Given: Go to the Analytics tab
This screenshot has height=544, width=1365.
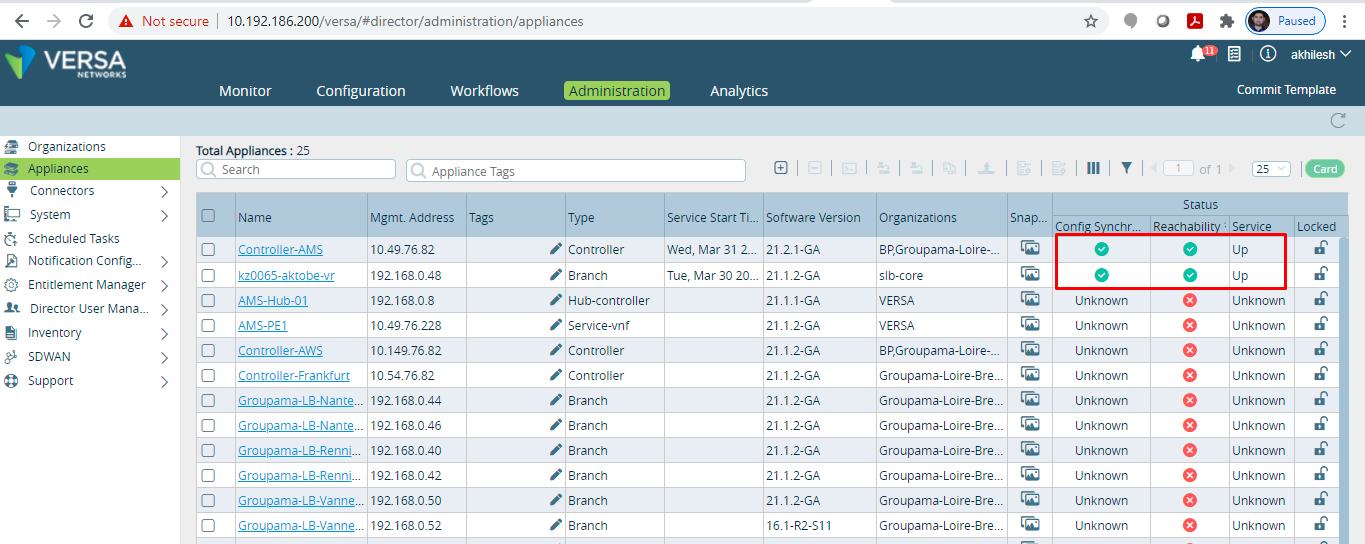Looking at the screenshot, I should pyautogui.click(x=739, y=91).
